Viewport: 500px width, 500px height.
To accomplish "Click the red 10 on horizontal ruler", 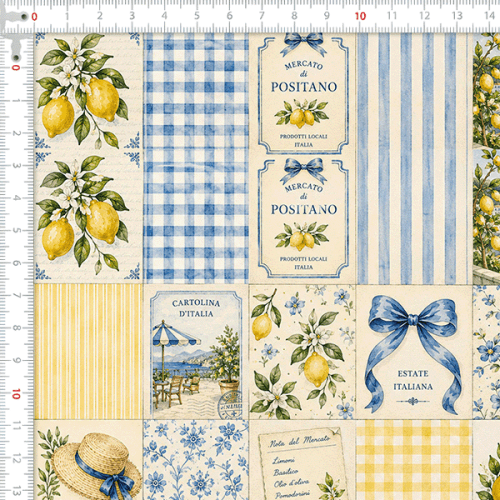I will pyautogui.click(x=360, y=16).
